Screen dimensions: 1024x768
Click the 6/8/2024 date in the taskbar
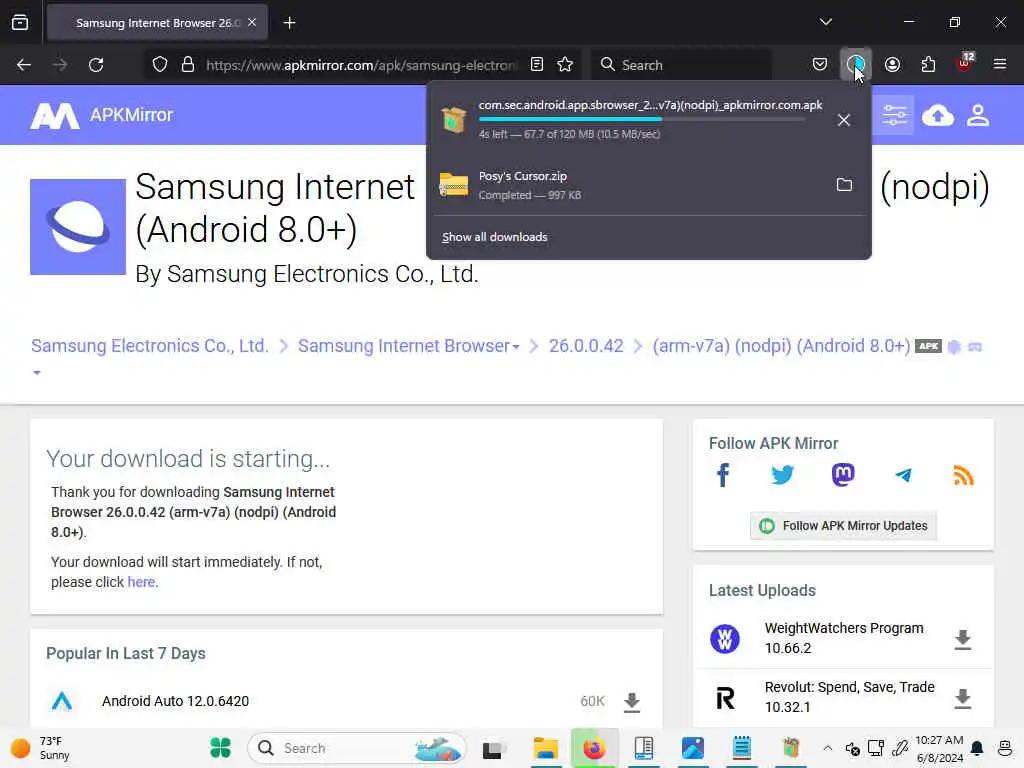(x=940, y=758)
